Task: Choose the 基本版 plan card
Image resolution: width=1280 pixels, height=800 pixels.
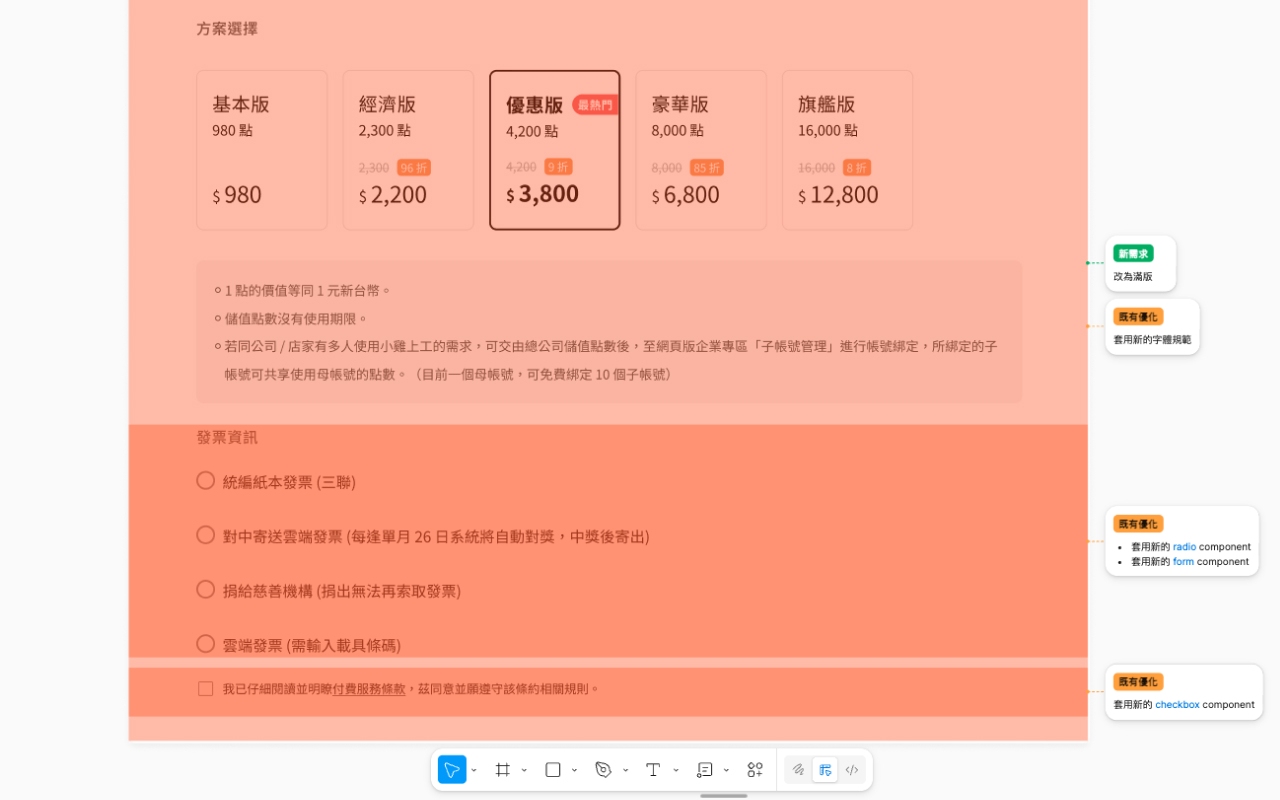Action: [262, 150]
